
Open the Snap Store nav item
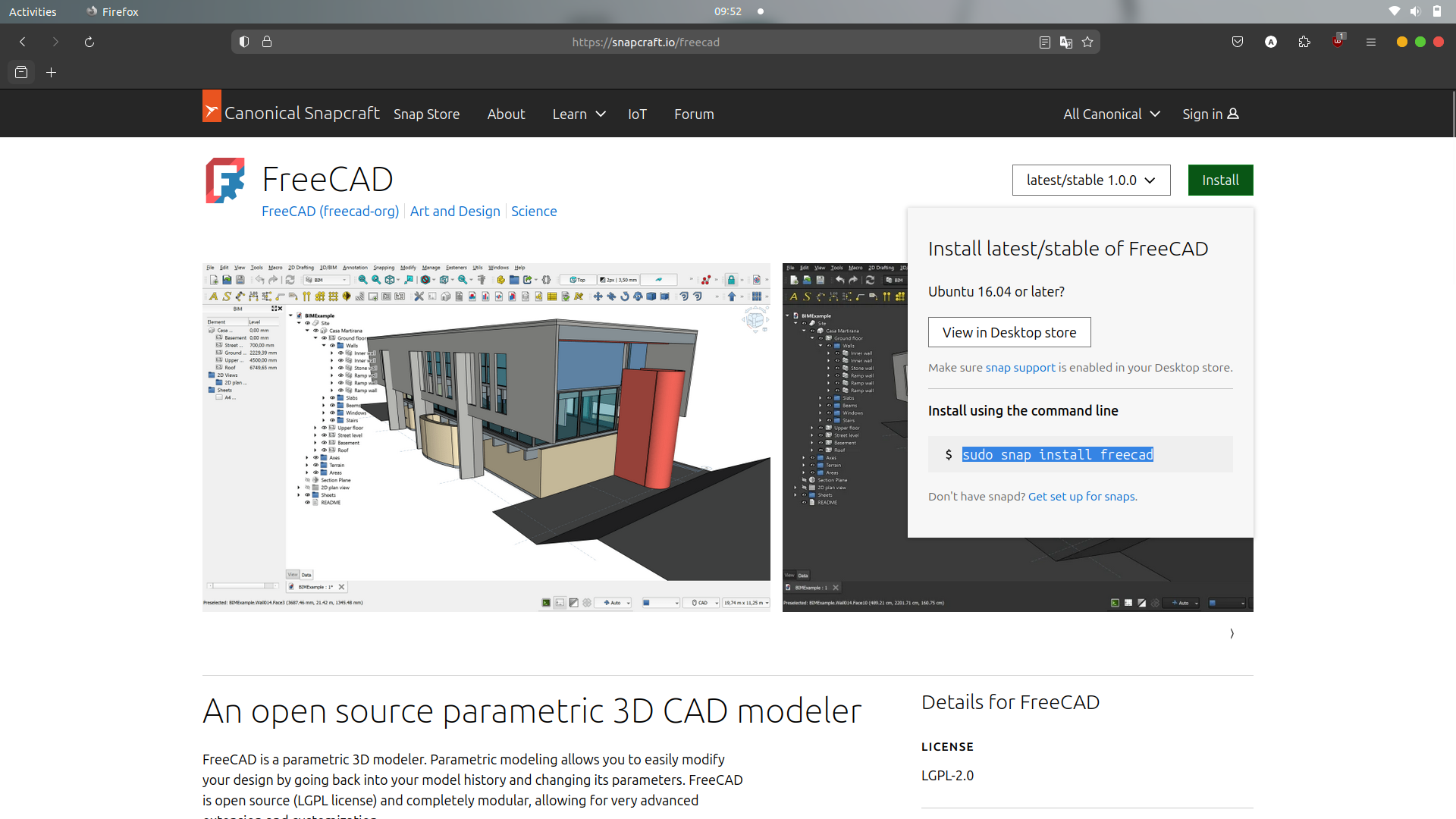(426, 114)
